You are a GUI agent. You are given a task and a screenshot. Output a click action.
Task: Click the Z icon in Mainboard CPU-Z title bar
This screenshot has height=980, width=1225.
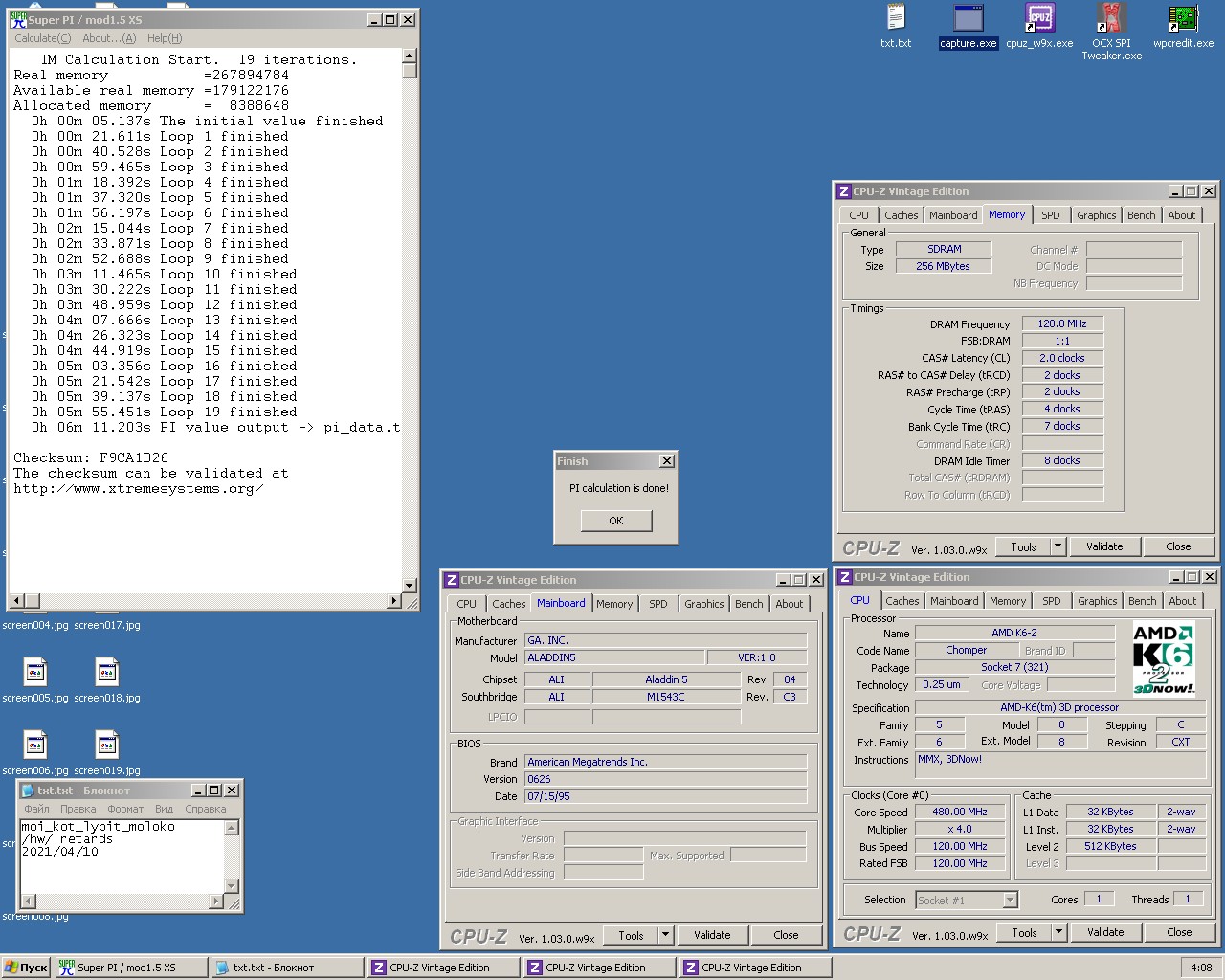point(452,580)
